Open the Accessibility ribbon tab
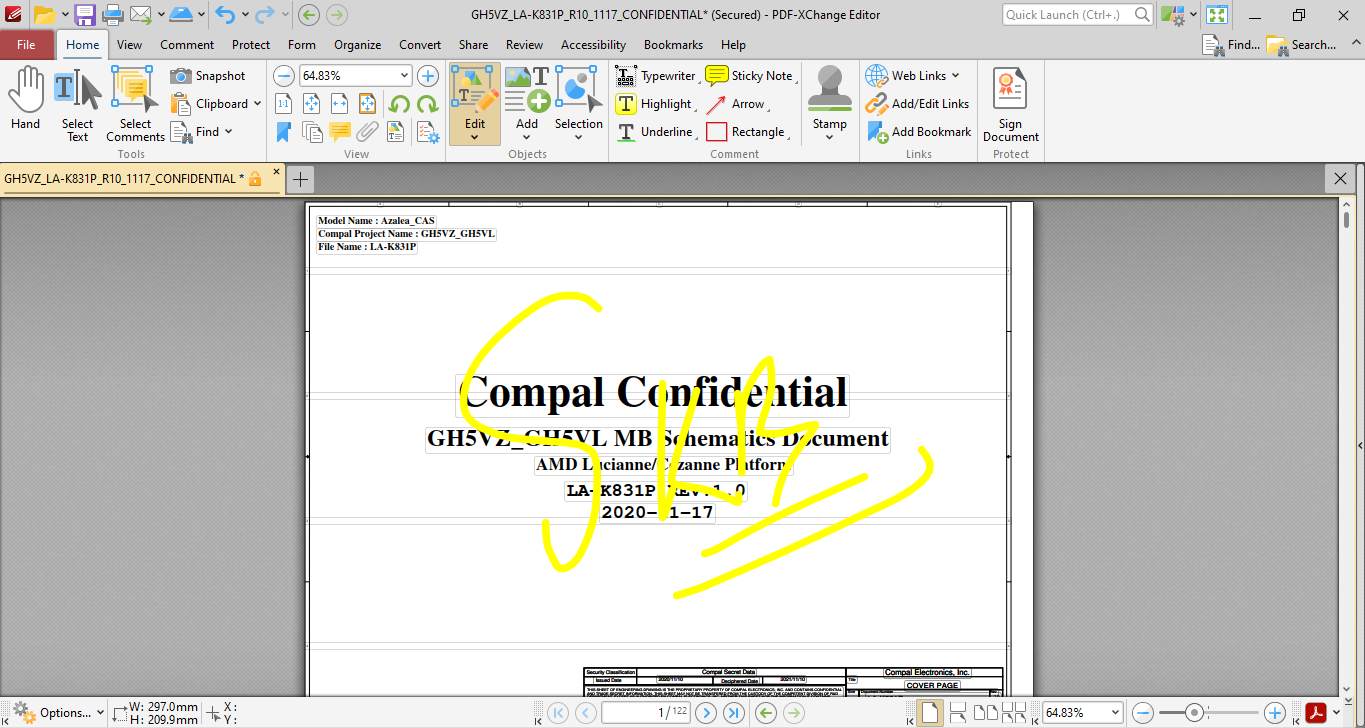Viewport: 1365px width, 728px height. (593, 45)
